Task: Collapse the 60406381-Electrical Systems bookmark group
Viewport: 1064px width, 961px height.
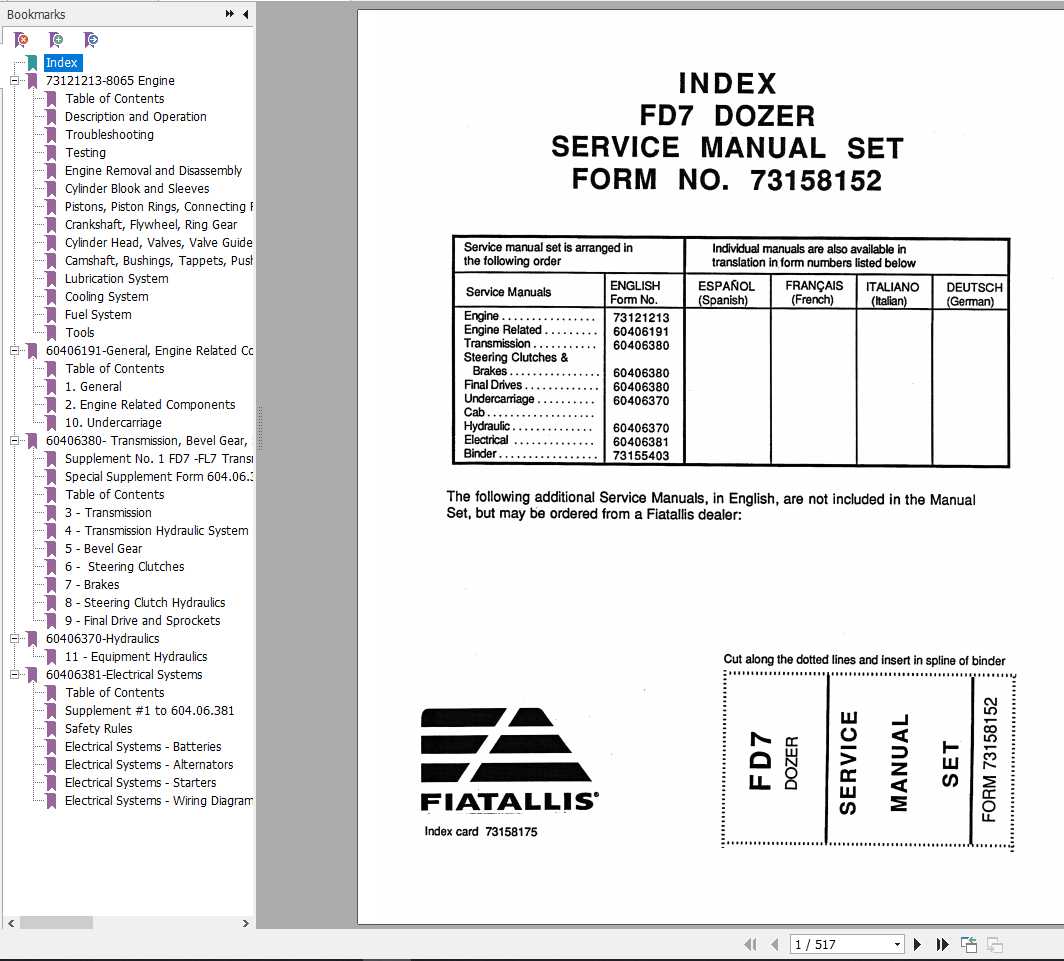Action: click(x=14, y=675)
